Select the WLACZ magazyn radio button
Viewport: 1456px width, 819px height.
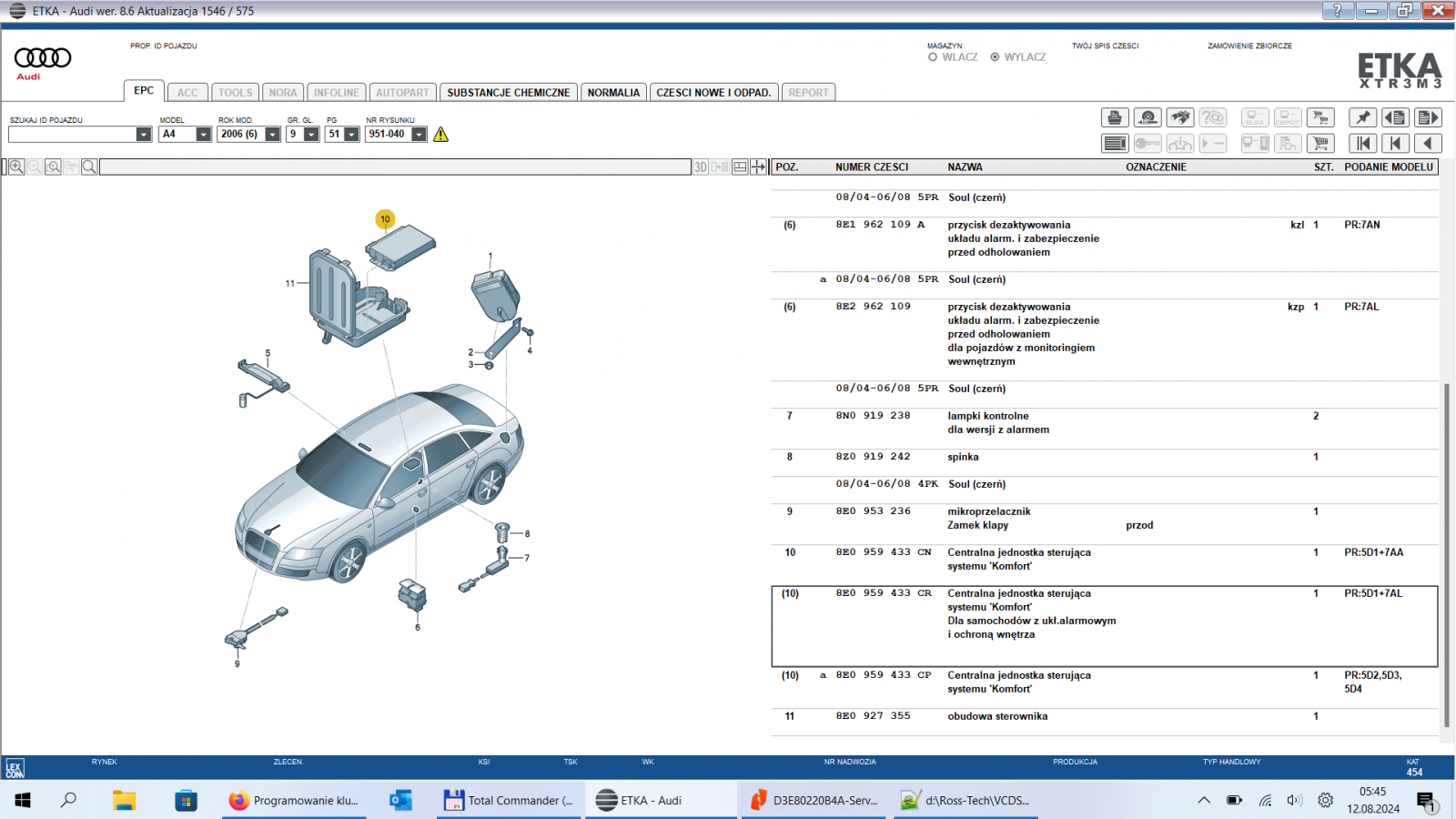click(x=933, y=56)
